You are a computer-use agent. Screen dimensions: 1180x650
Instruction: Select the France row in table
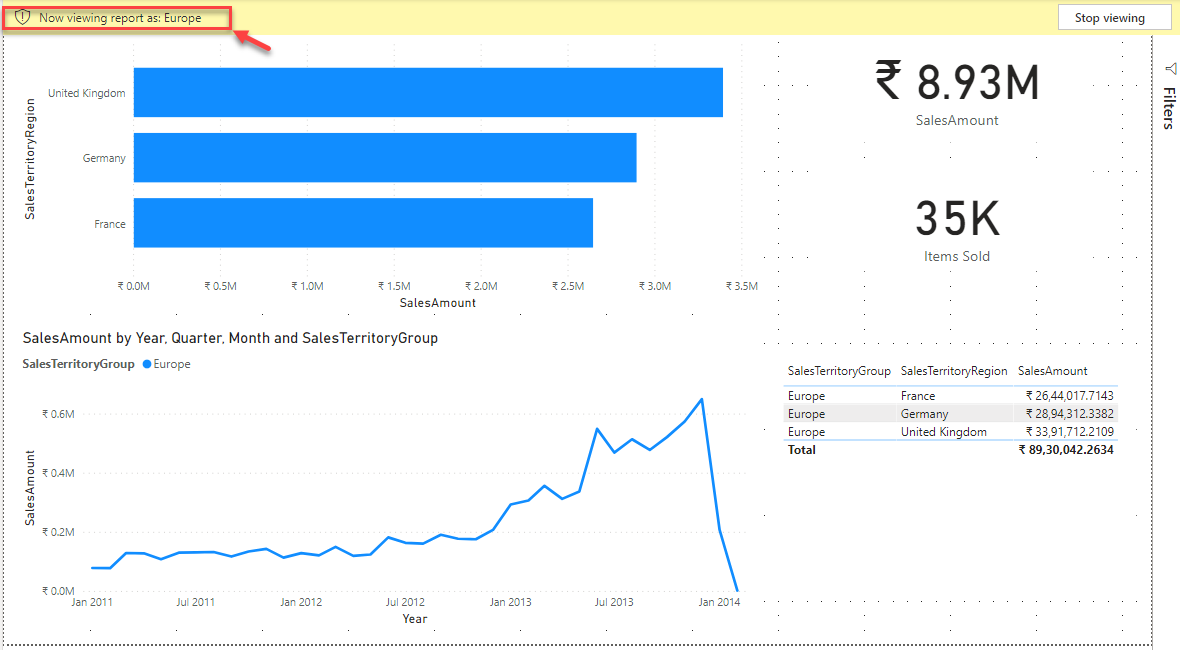pos(917,396)
